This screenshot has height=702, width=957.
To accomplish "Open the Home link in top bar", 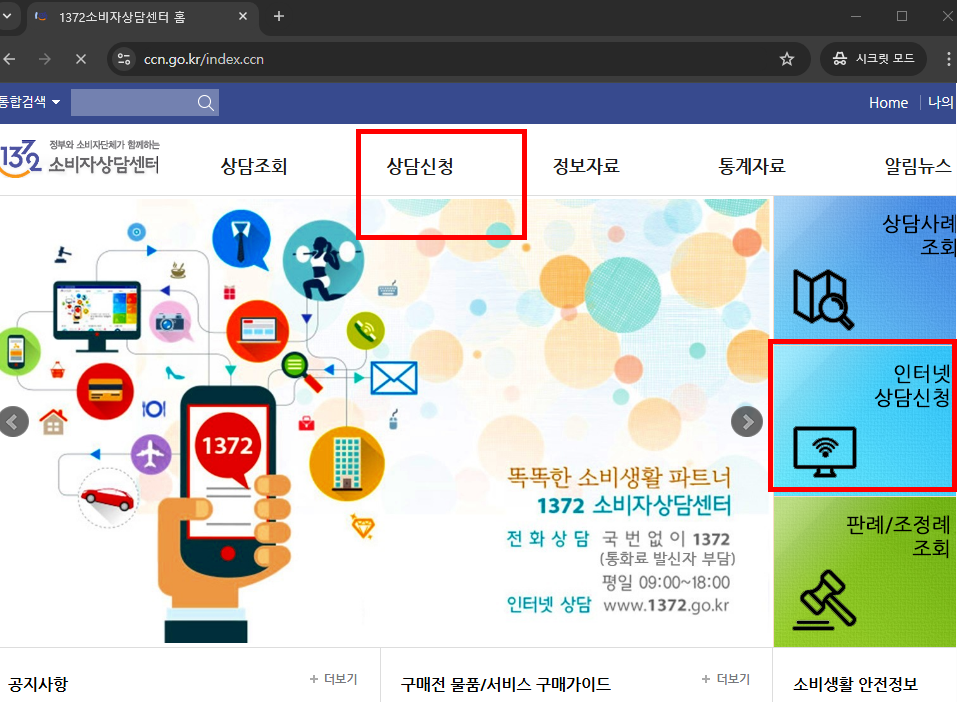I will 888,103.
